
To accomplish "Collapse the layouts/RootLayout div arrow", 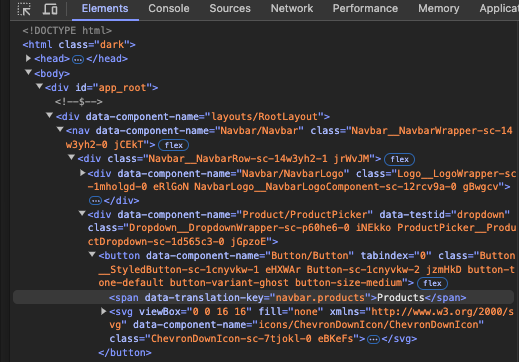I will click(x=50, y=116).
